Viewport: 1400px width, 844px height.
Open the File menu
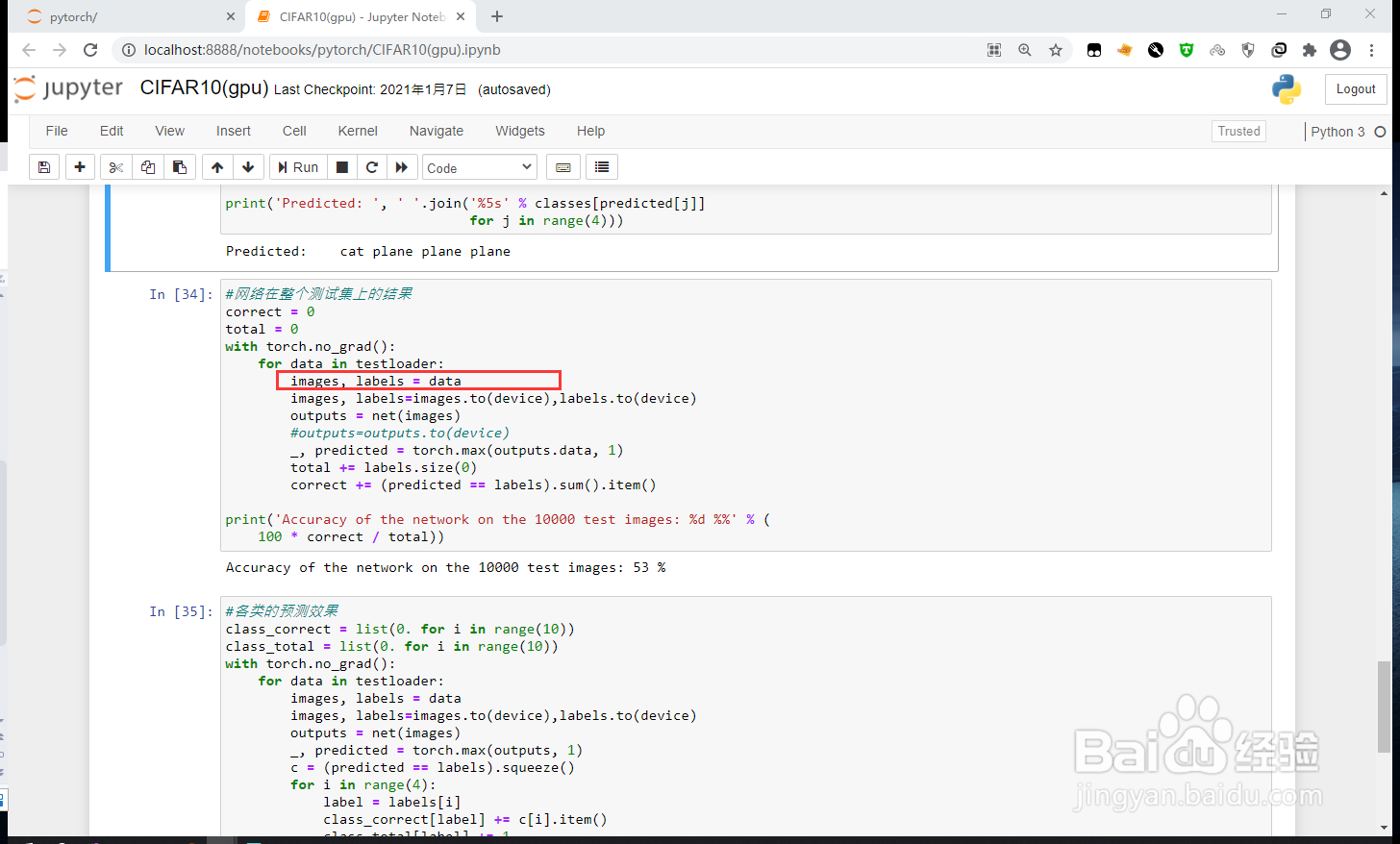pyautogui.click(x=57, y=131)
